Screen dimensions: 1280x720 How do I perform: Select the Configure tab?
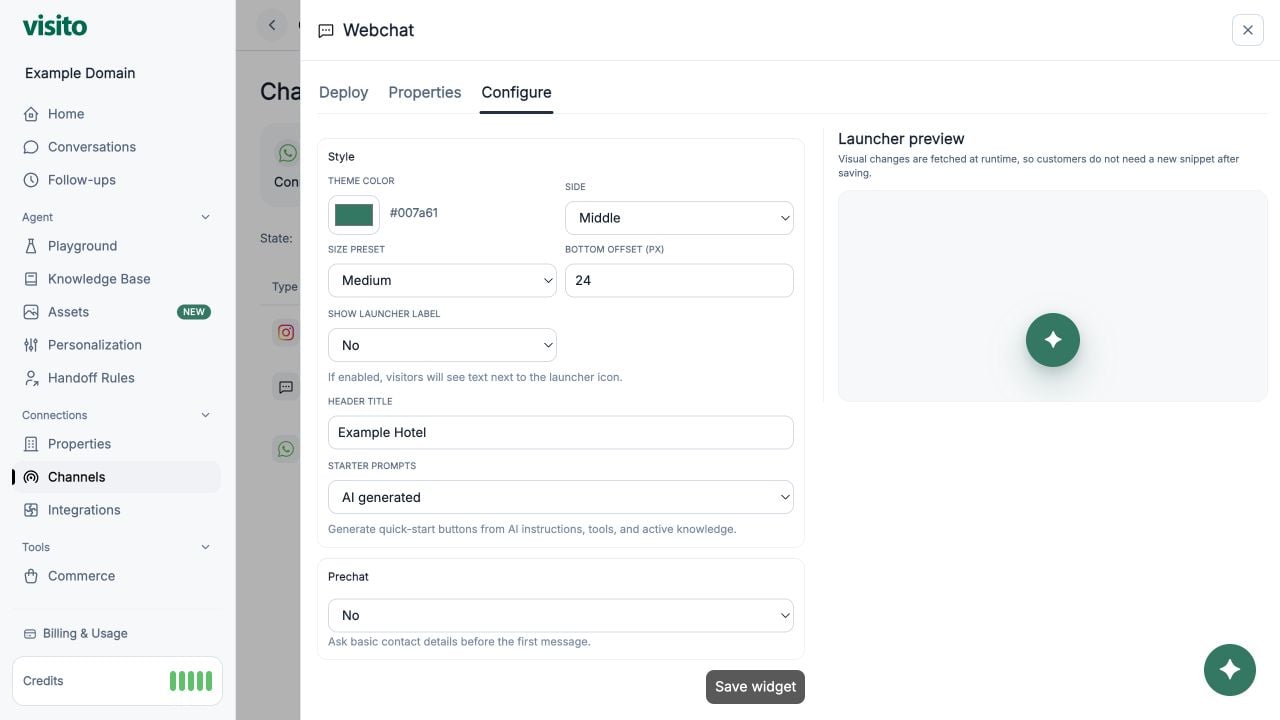coord(516,92)
